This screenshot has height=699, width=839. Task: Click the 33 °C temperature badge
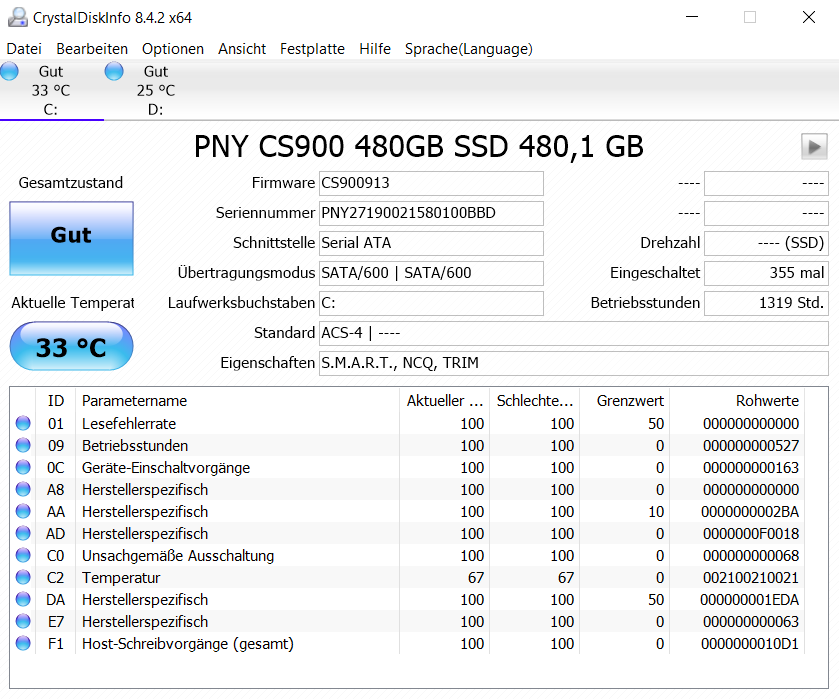coord(70,345)
